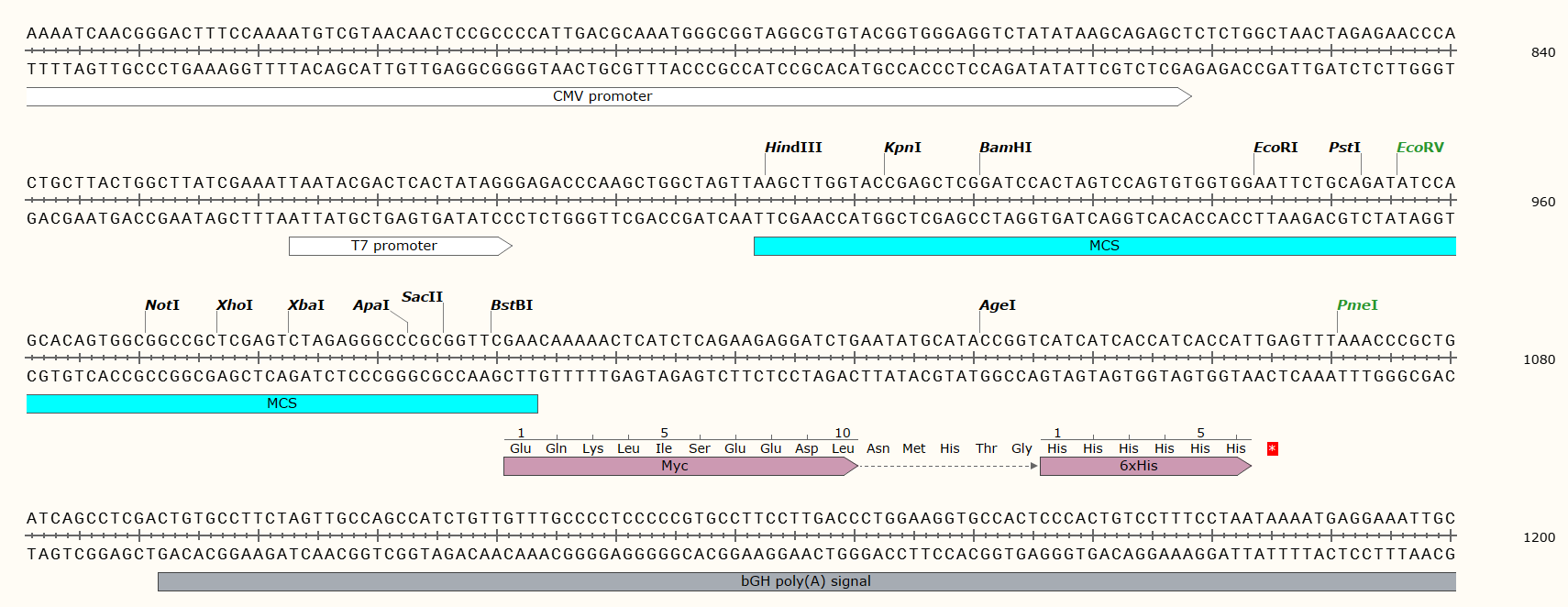This screenshot has width=1568, height=607.
Task: Select the BstBI restriction site label
Action: [x=512, y=305]
